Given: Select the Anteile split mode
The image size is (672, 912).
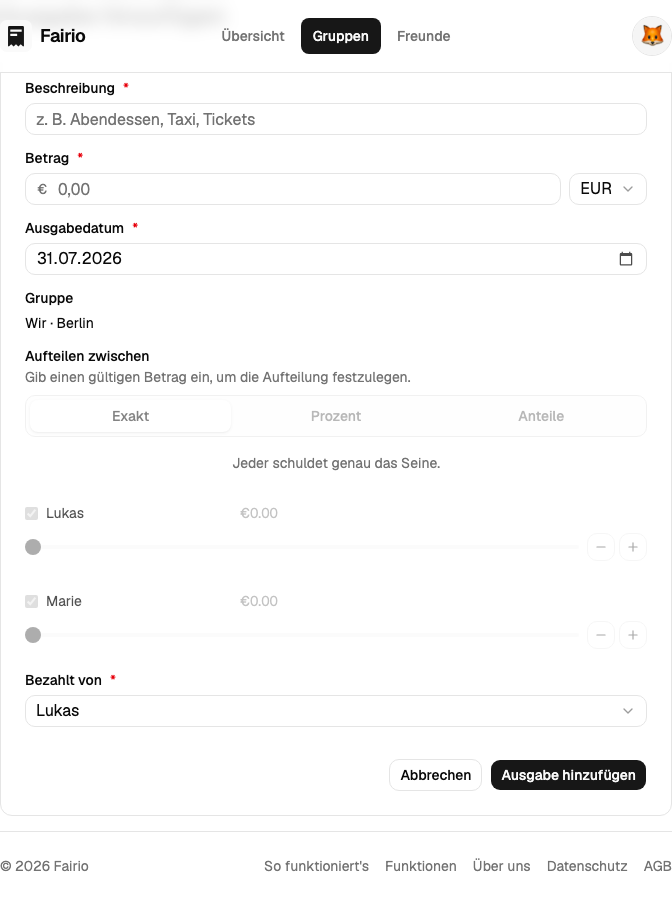Looking at the screenshot, I should click(541, 416).
